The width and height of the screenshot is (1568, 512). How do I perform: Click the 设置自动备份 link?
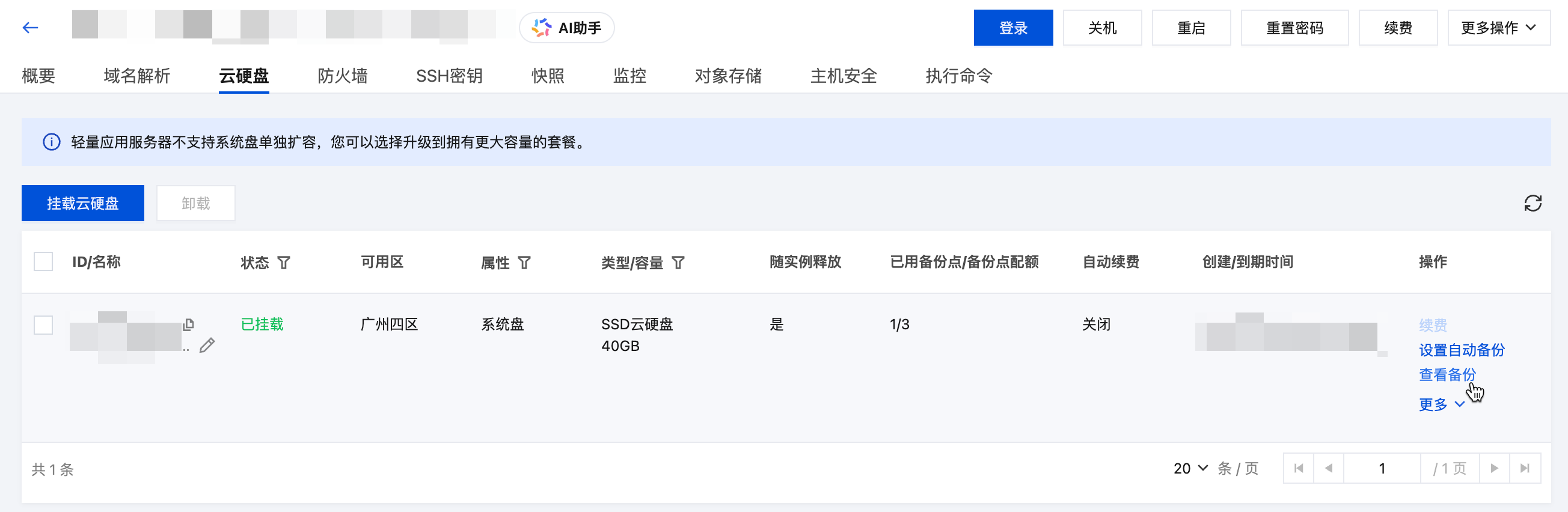click(x=1462, y=350)
